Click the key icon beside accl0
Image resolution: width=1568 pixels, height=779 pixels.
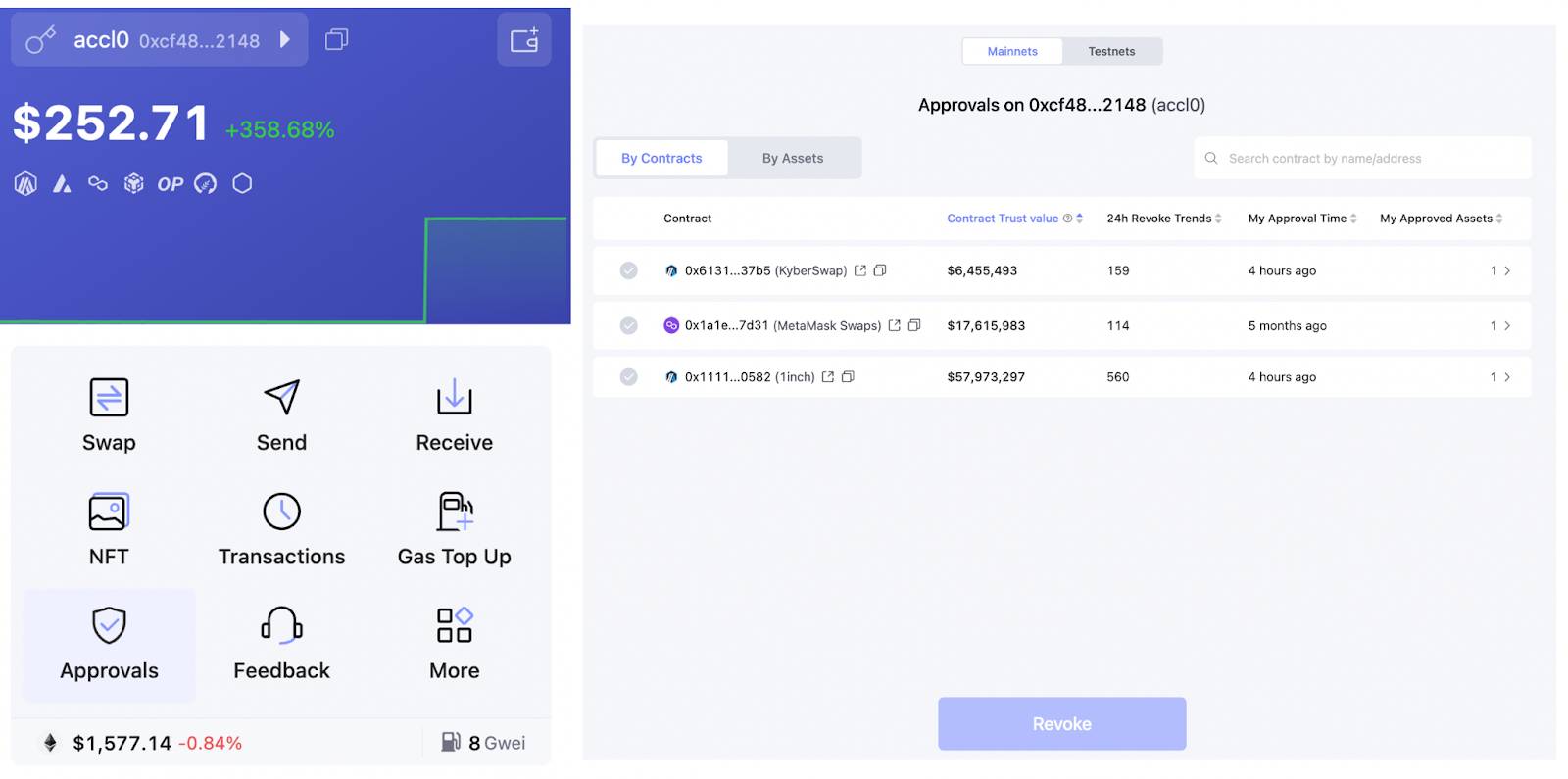point(40,40)
